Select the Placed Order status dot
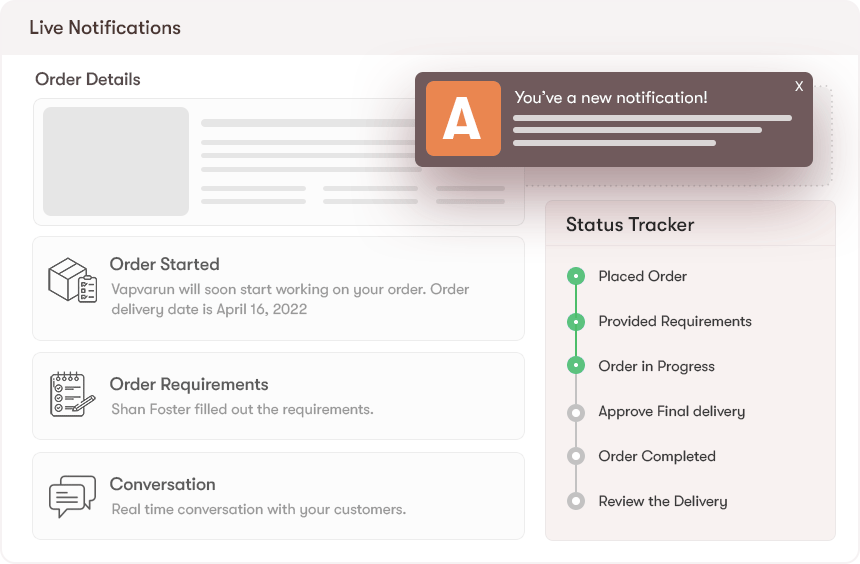Viewport: 860px width, 564px height. (x=575, y=276)
